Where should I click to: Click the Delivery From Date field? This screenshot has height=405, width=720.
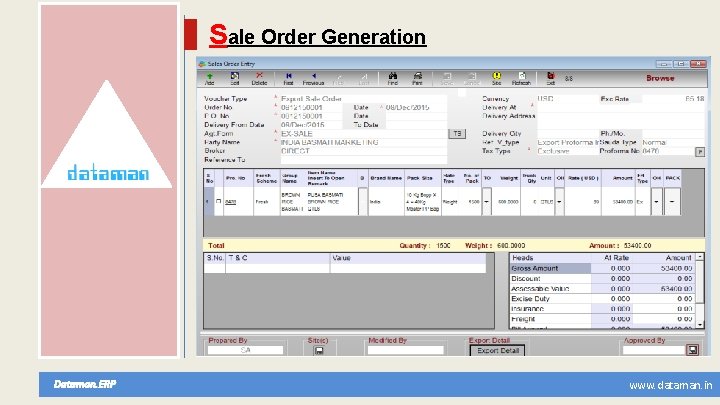pyautogui.click(x=311, y=125)
